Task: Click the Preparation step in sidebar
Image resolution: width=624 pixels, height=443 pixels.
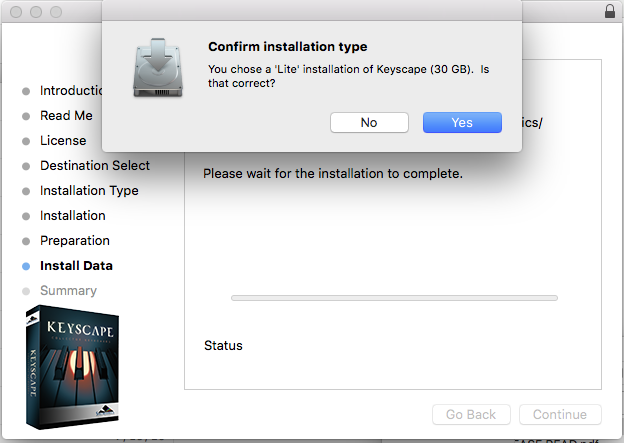Action: coord(75,240)
